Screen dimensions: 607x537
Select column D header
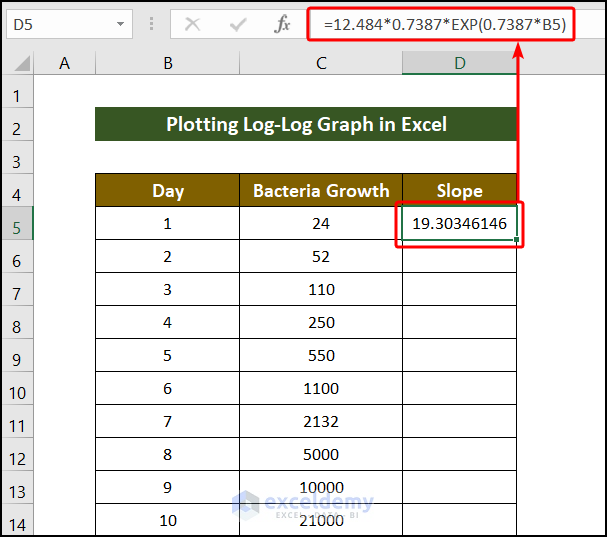point(459,63)
